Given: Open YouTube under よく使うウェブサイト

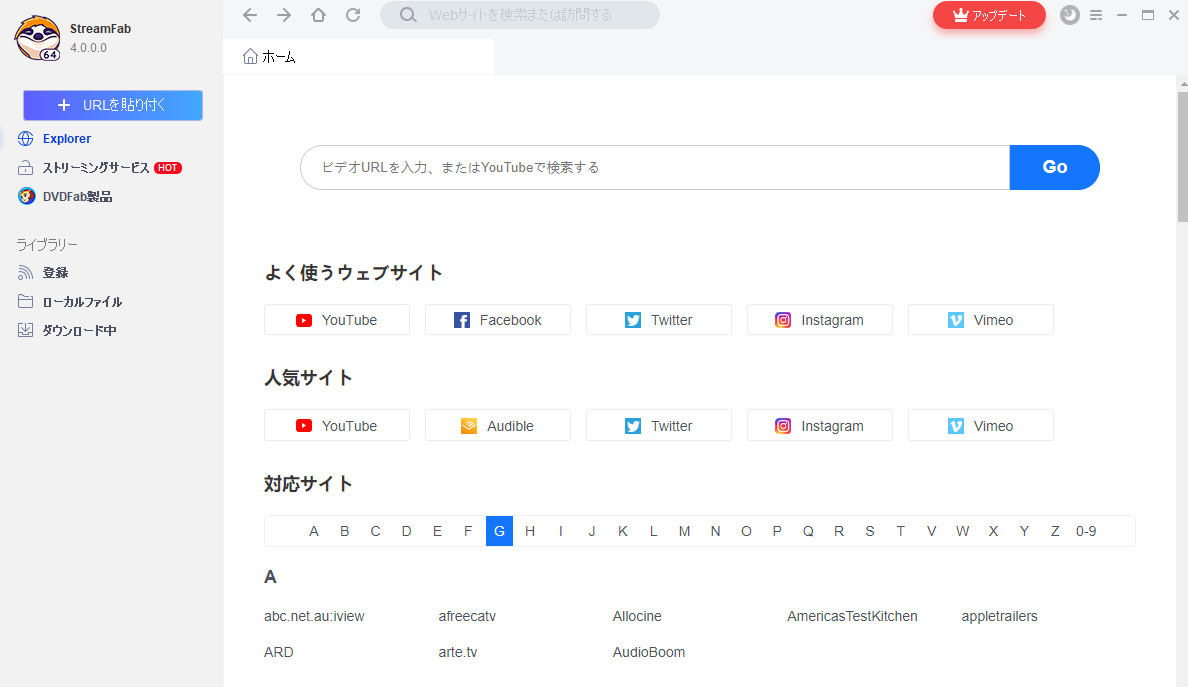Looking at the screenshot, I should 337,320.
